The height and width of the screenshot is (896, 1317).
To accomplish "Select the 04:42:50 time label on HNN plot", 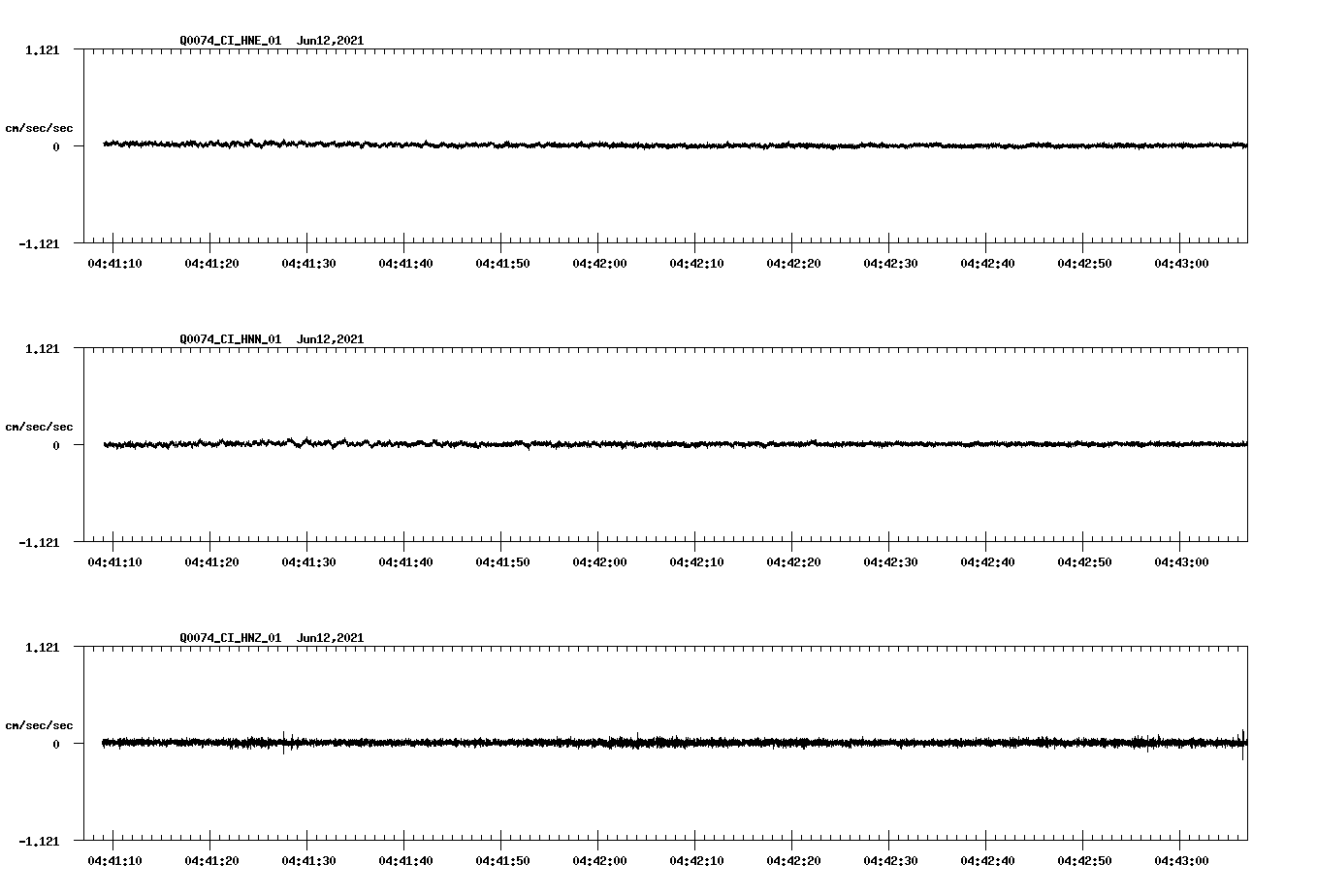I will coord(1084,562).
